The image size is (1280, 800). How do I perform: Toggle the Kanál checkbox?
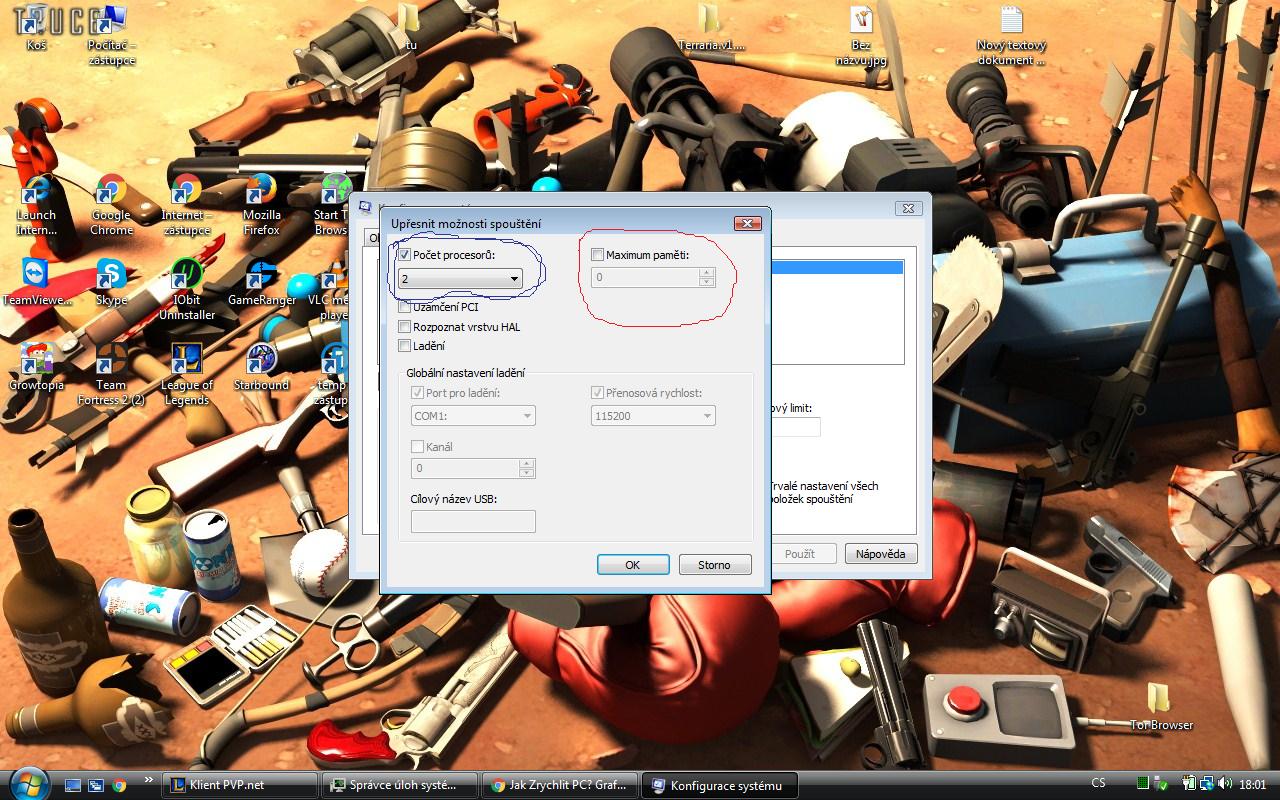(x=418, y=447)
